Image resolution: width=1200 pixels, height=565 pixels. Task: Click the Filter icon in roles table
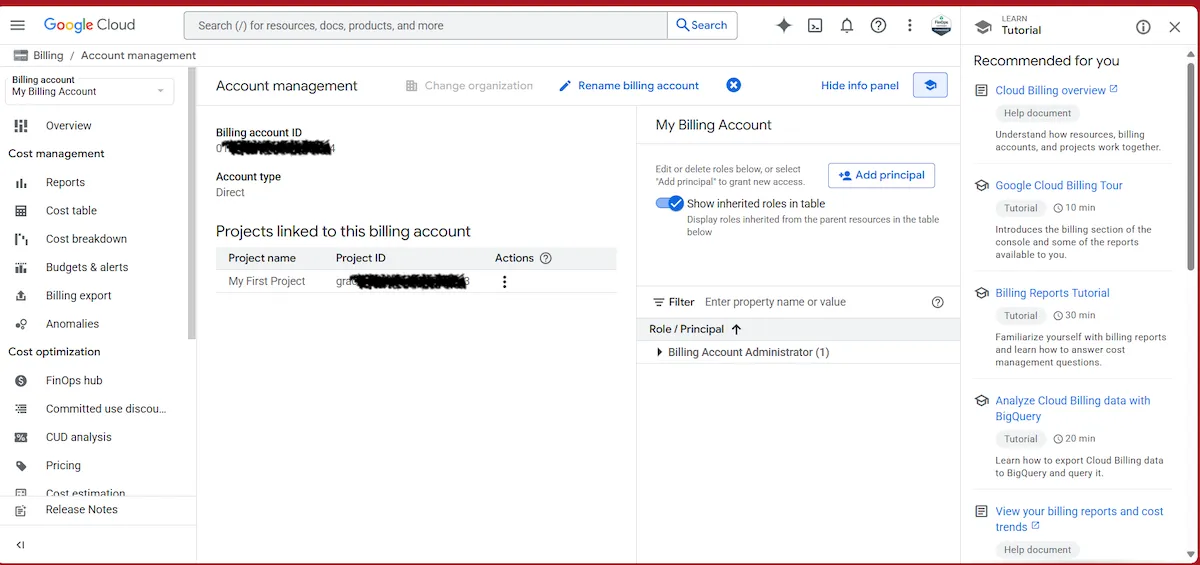click(659, 302)
